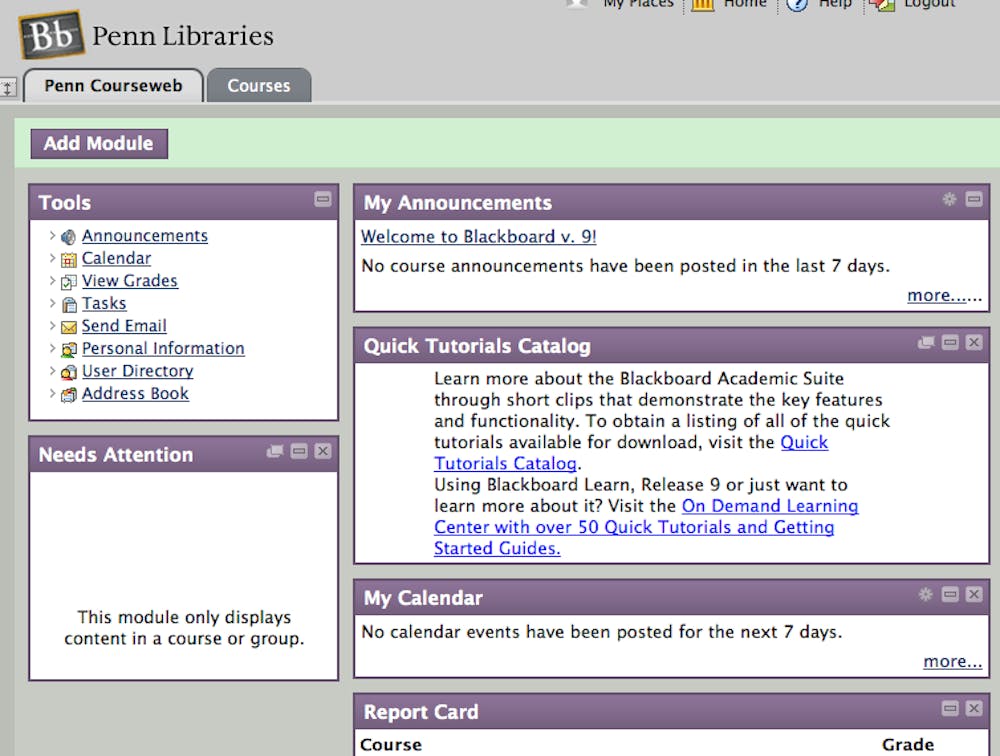This screenshot has width=1000, height=756.
Task: Detach Quick Tutorials Catalog into new window
Action: click(x=926, y=342)
